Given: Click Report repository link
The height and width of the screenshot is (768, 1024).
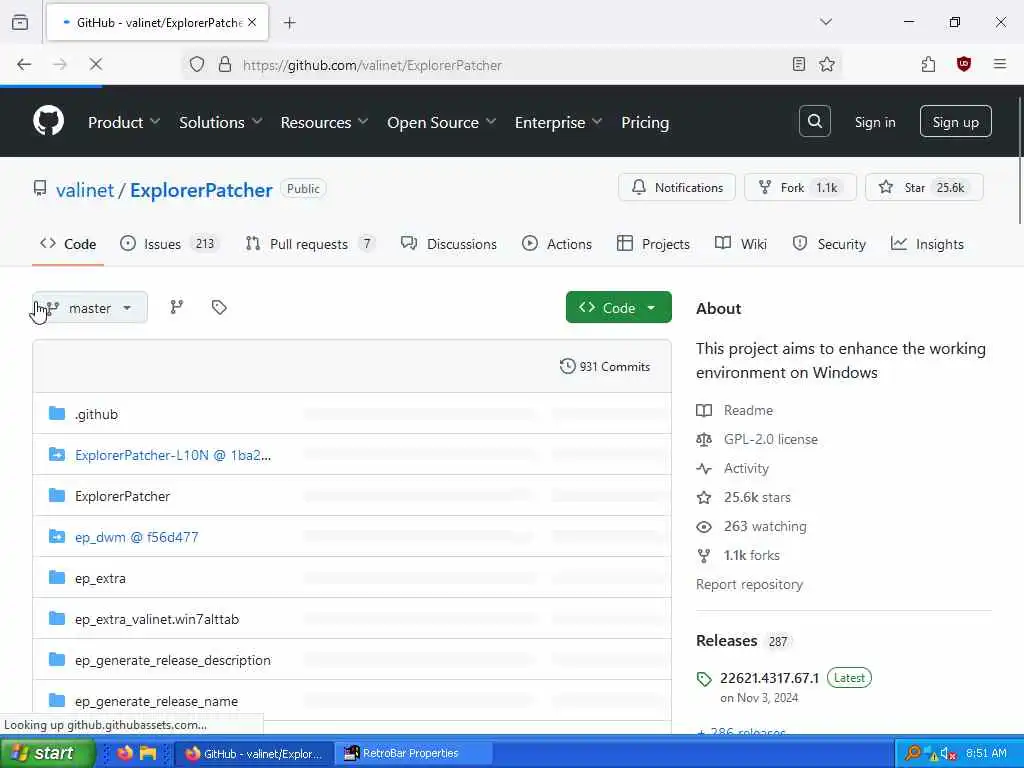Looking at the screenshot, I should (749, 584).
